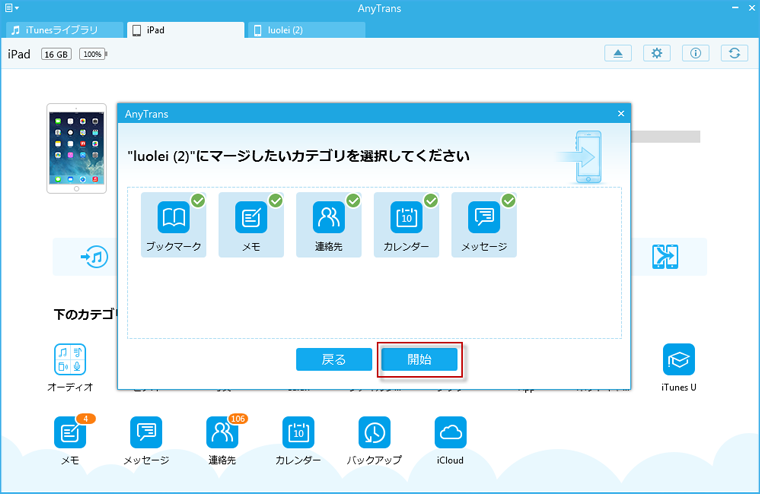Close the AnyTrans merge dialog
760x494 pixels.
tap(621, 113)
